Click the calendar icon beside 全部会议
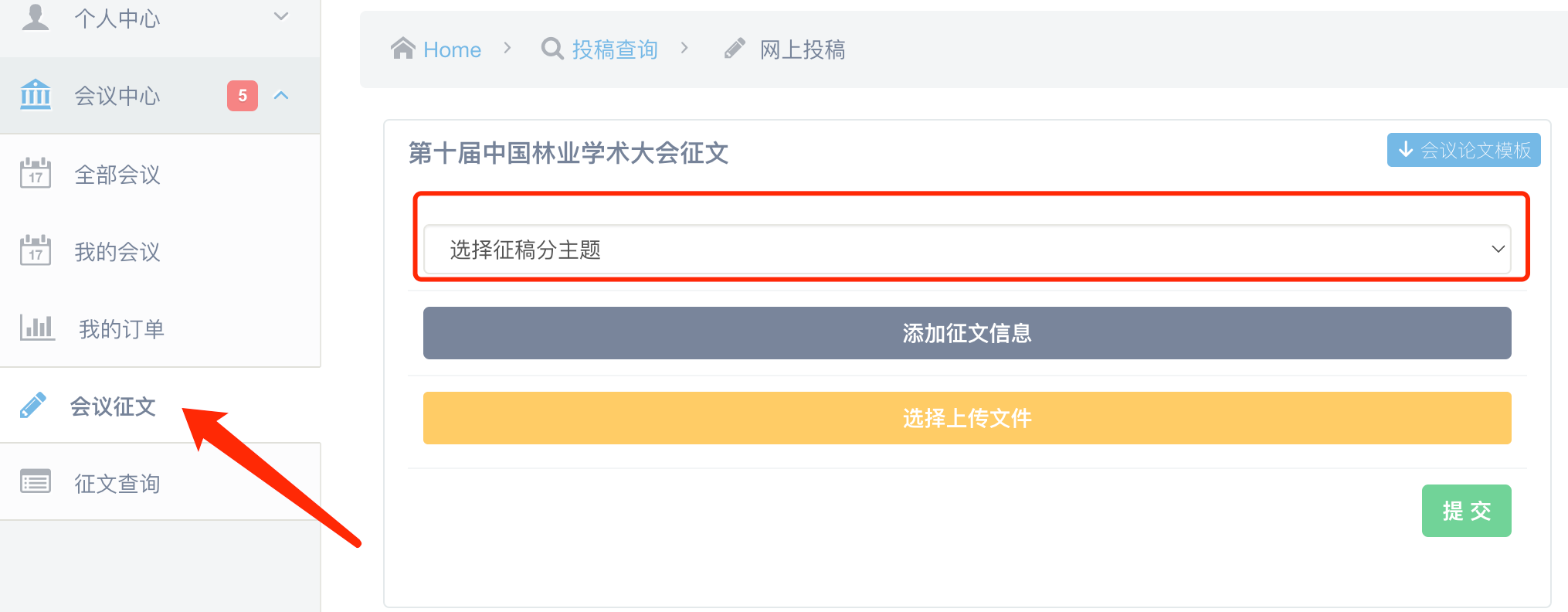 (36, 172)
